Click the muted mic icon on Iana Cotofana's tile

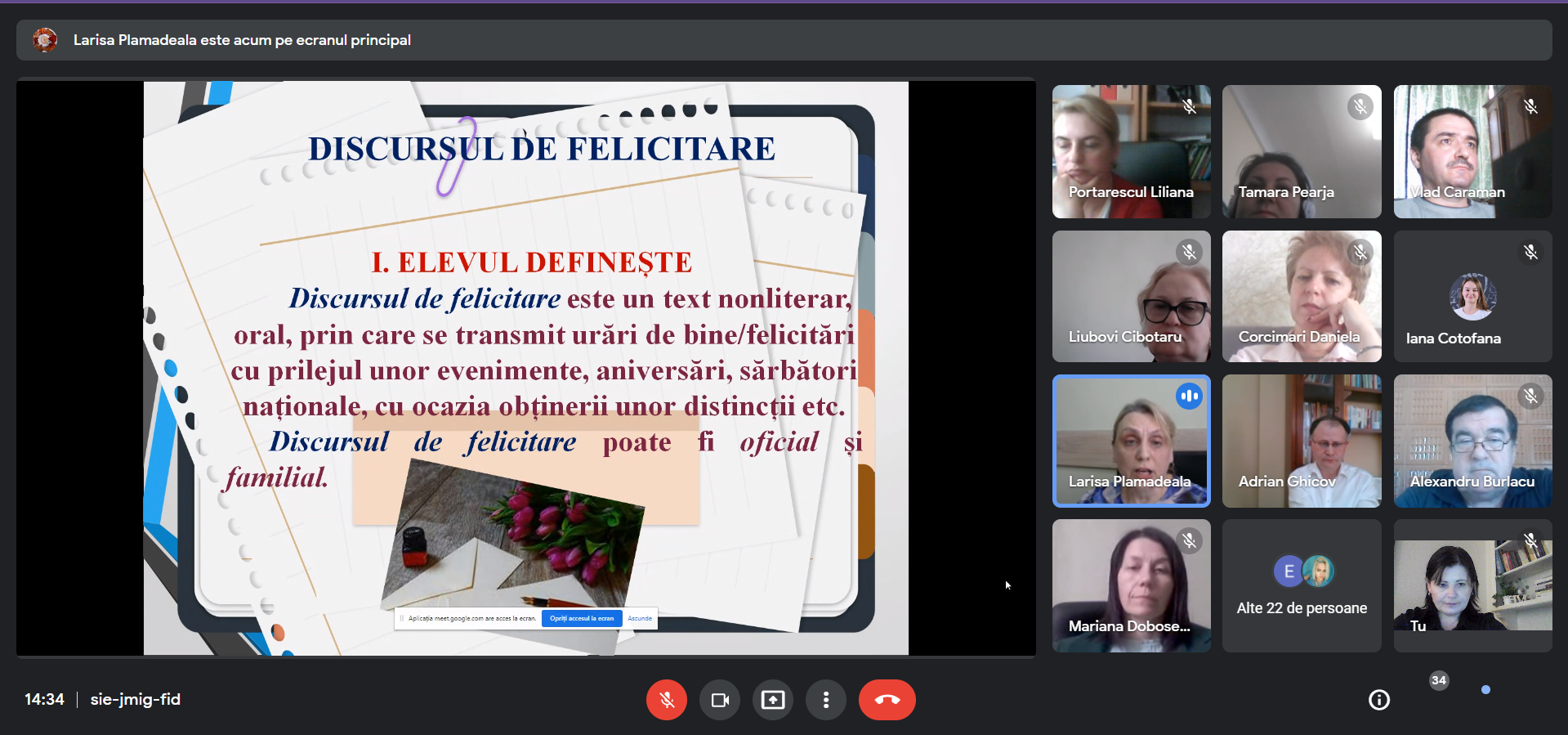(x=1530, y=252)
